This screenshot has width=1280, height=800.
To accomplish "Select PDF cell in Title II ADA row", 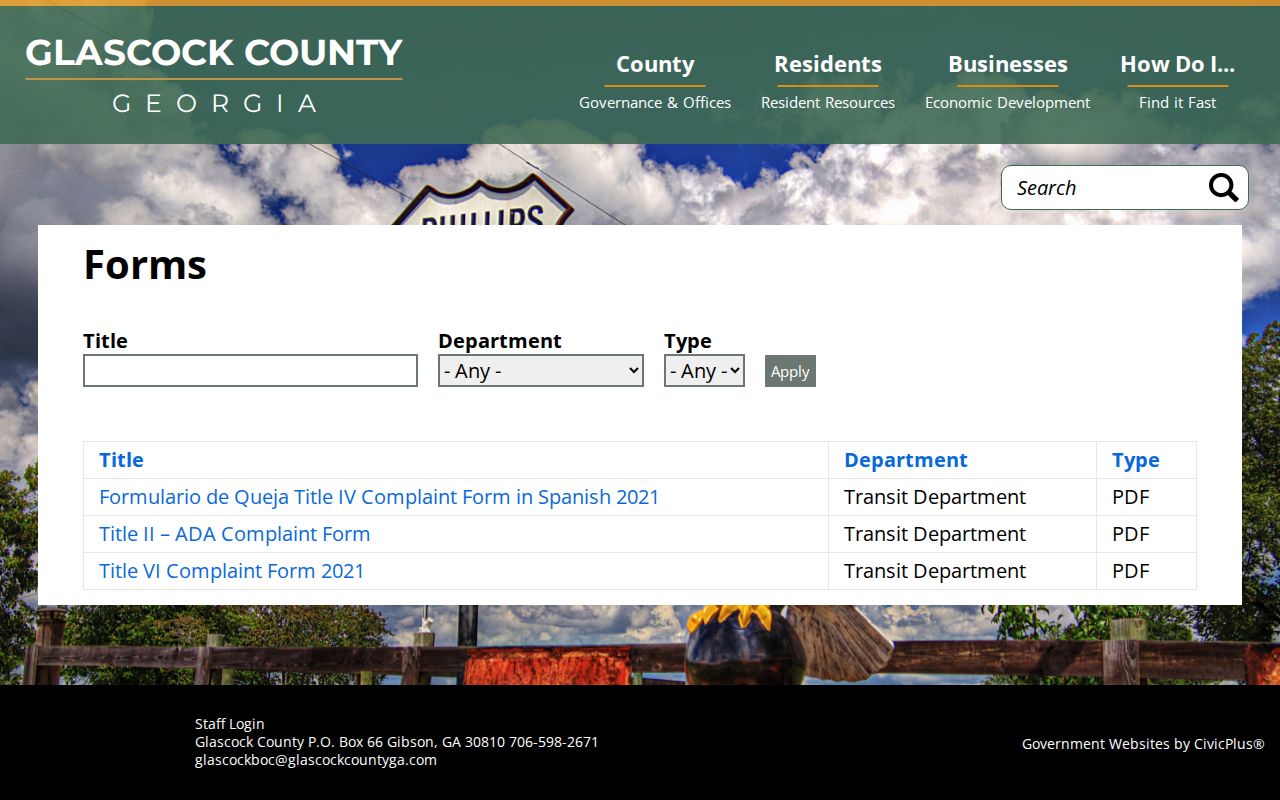I will 1146,534.
